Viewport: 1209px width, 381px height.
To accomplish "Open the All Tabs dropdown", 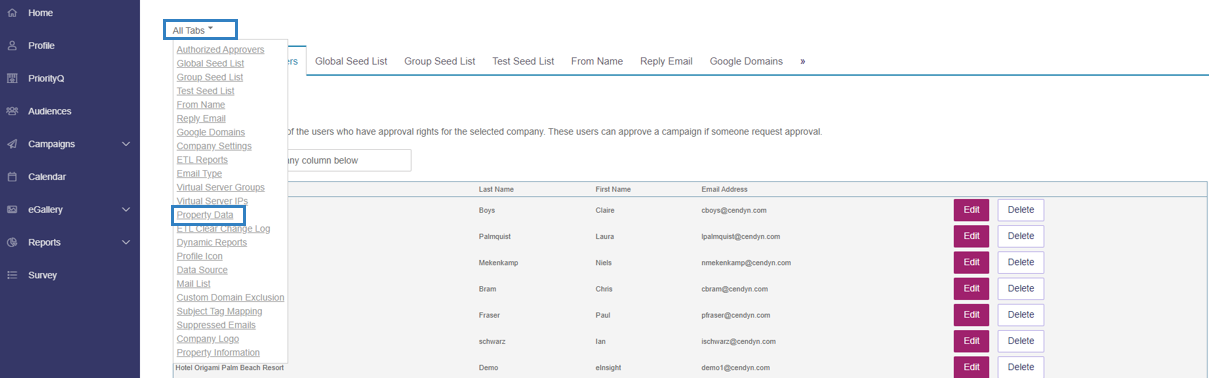I will pyautogui.click(x=201, y=30).
